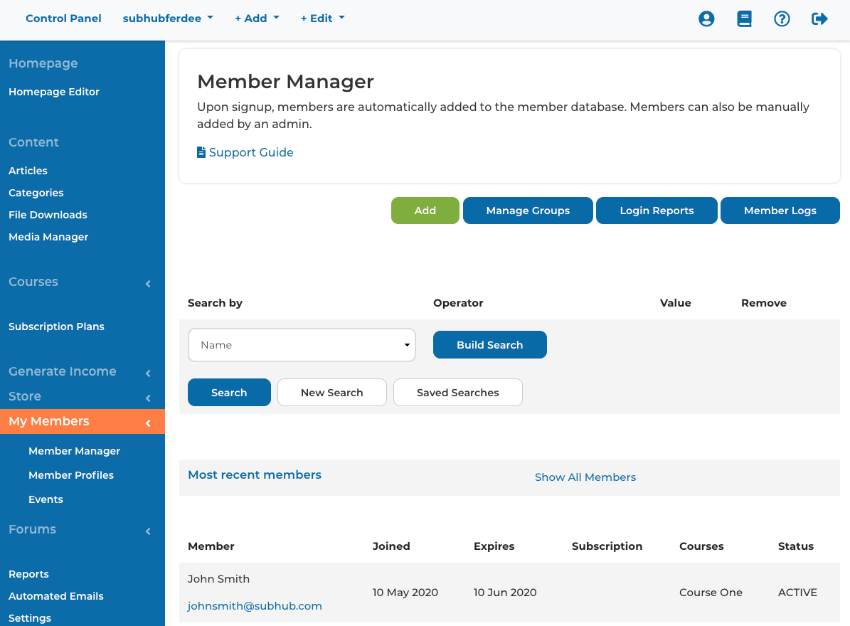Screen dimensions: 850x626
Task: Open the Support Guide document icon
Action: pos(202,151)
